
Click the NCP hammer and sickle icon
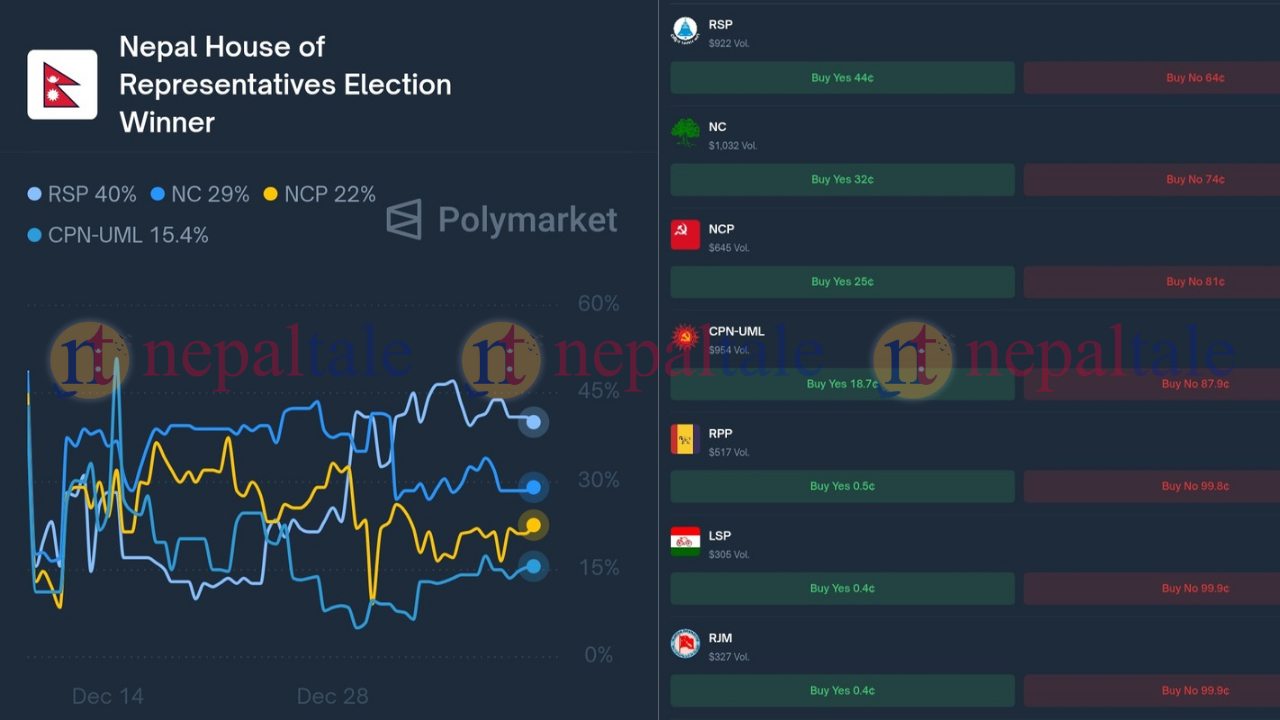tap(685, 235)
